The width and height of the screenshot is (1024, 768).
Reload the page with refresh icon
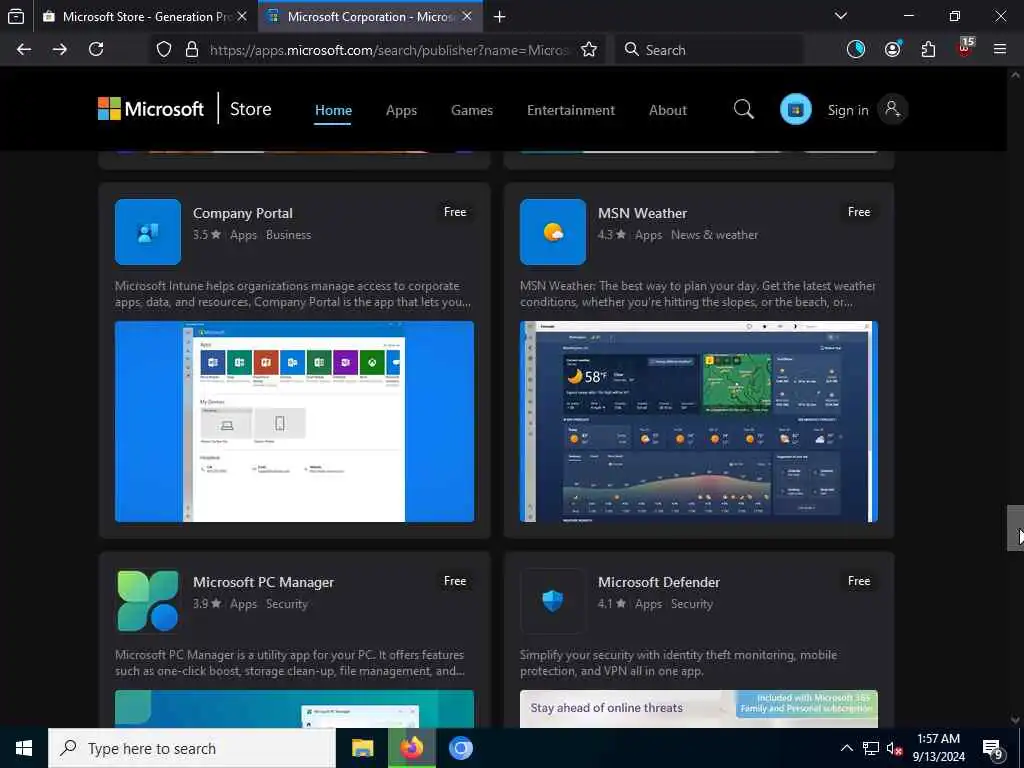tap(96, 50)
